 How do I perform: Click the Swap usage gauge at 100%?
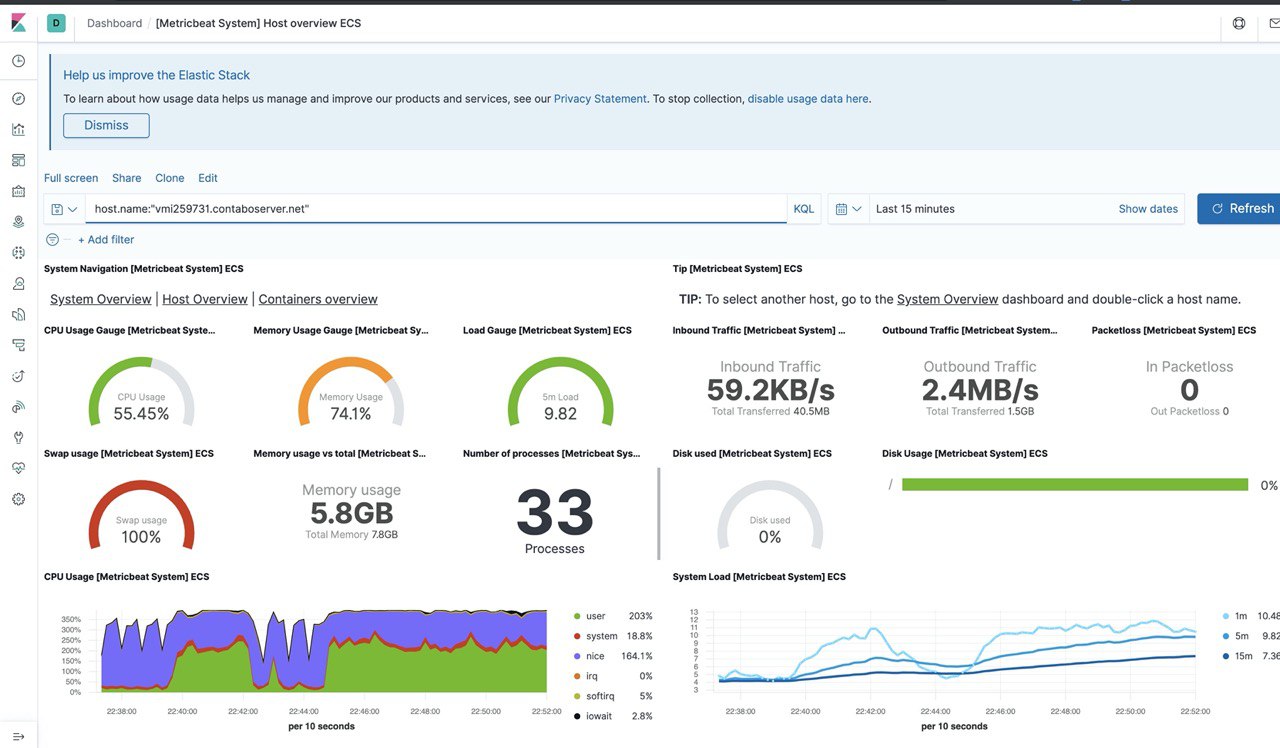(141, 514)
